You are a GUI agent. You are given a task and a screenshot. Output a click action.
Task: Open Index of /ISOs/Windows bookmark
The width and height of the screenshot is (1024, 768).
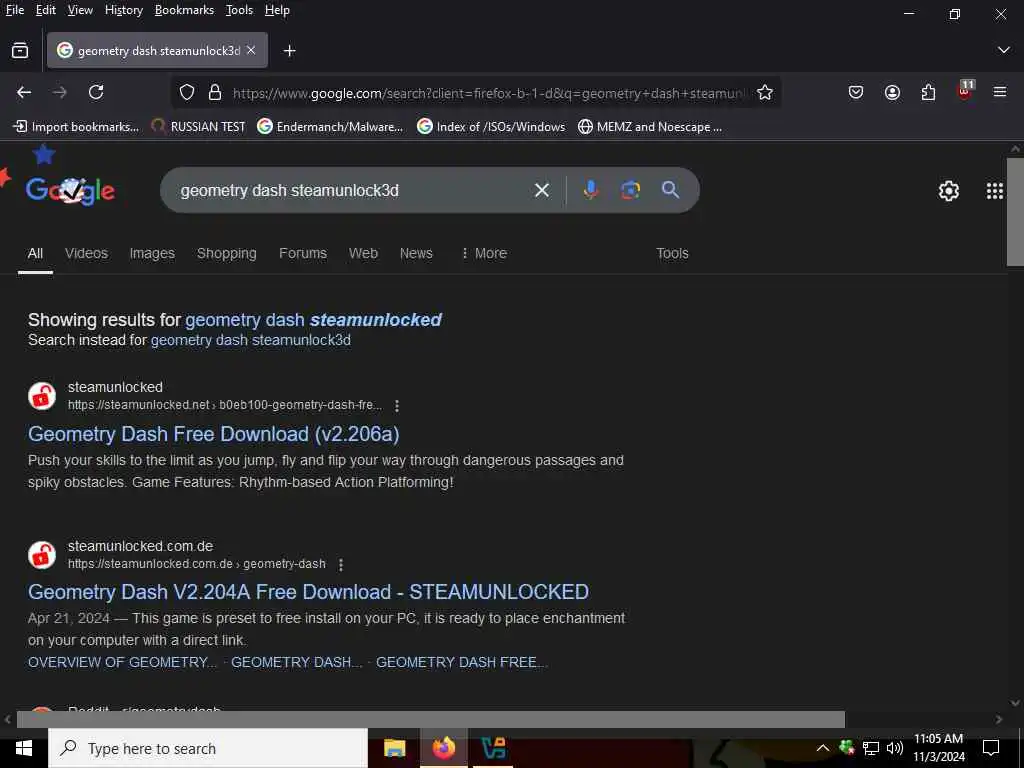coord(491,127)
